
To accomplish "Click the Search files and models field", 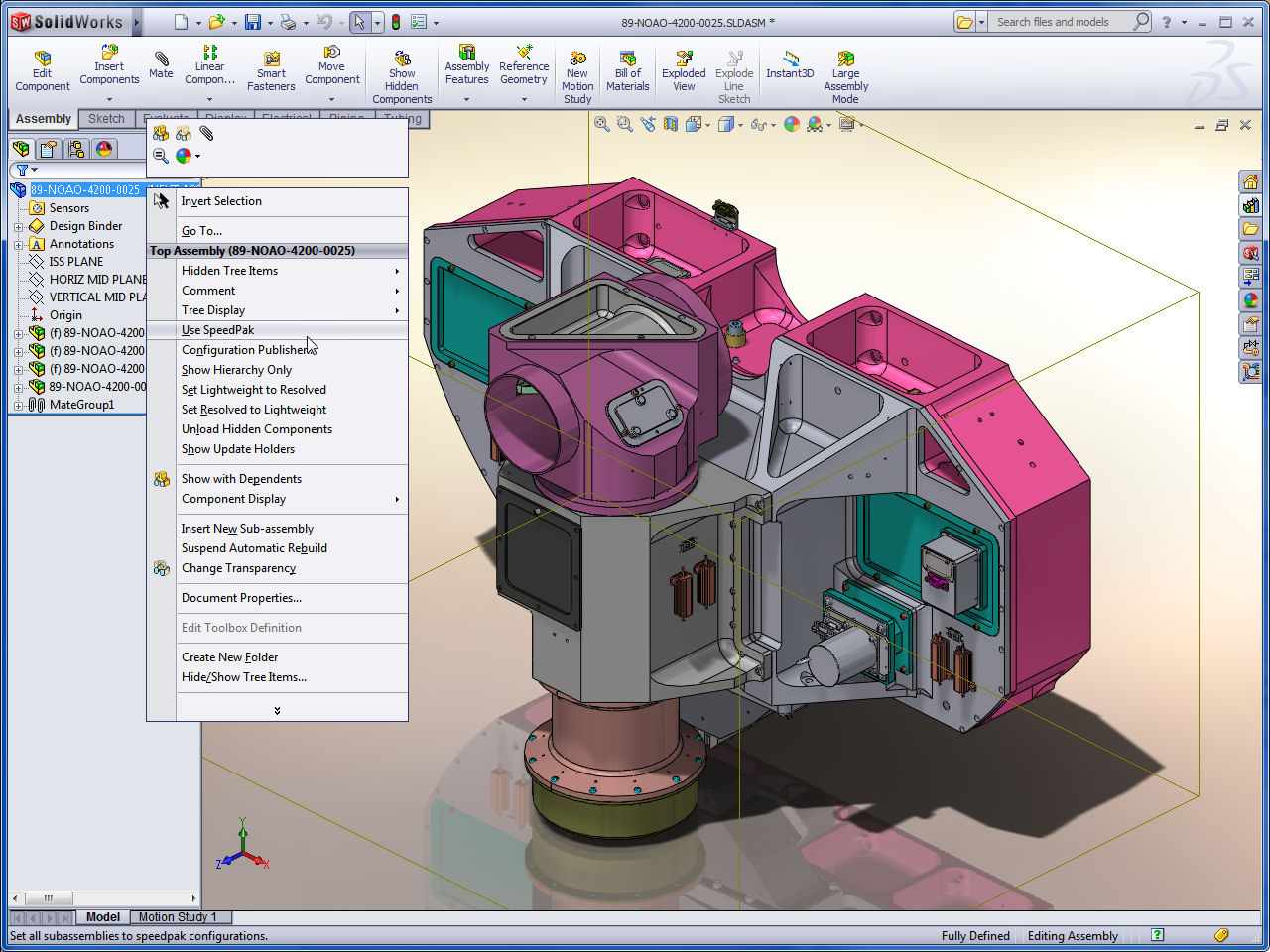I will [x=1062, y=22].
